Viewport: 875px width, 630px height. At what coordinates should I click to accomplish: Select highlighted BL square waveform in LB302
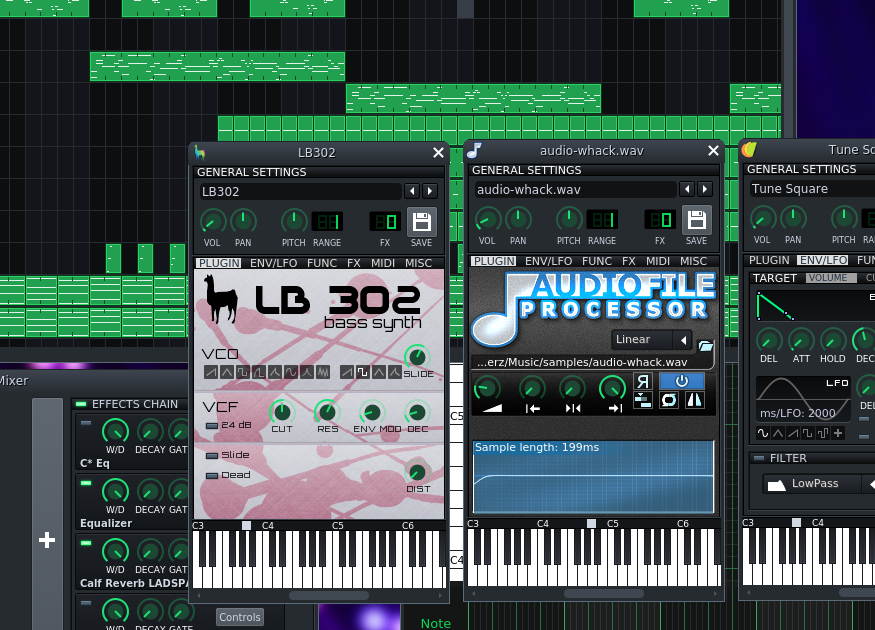coord(363,372)
